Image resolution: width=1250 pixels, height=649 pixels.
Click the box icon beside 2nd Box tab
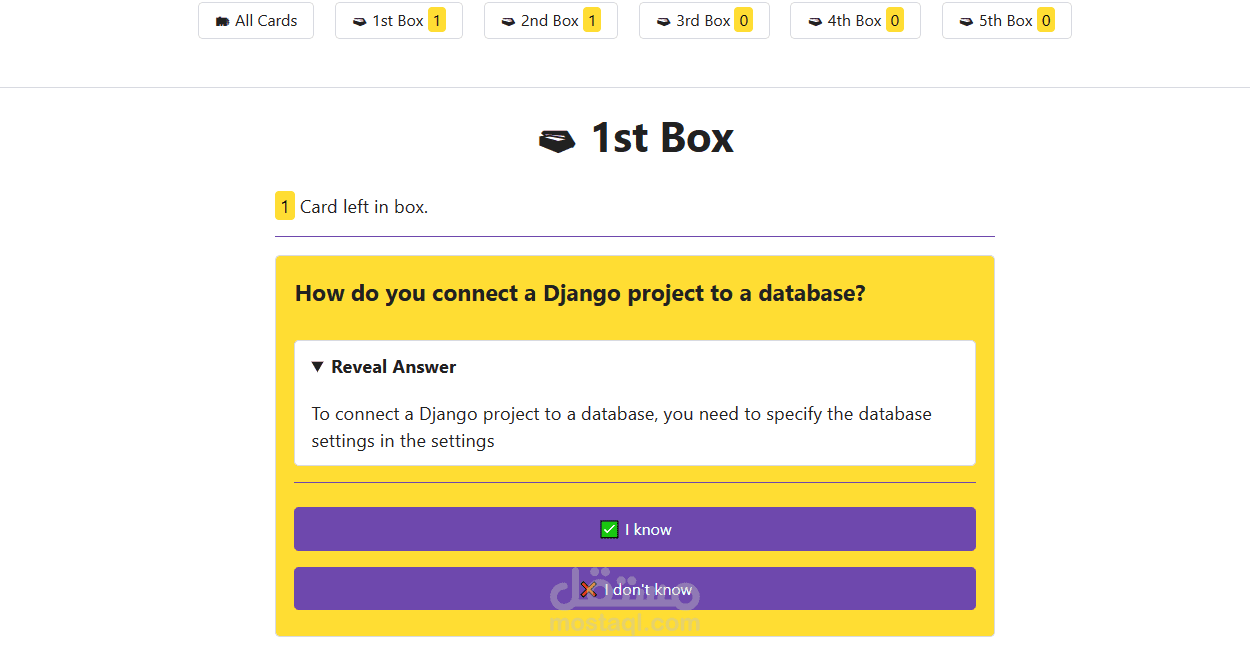coord(508,21)
